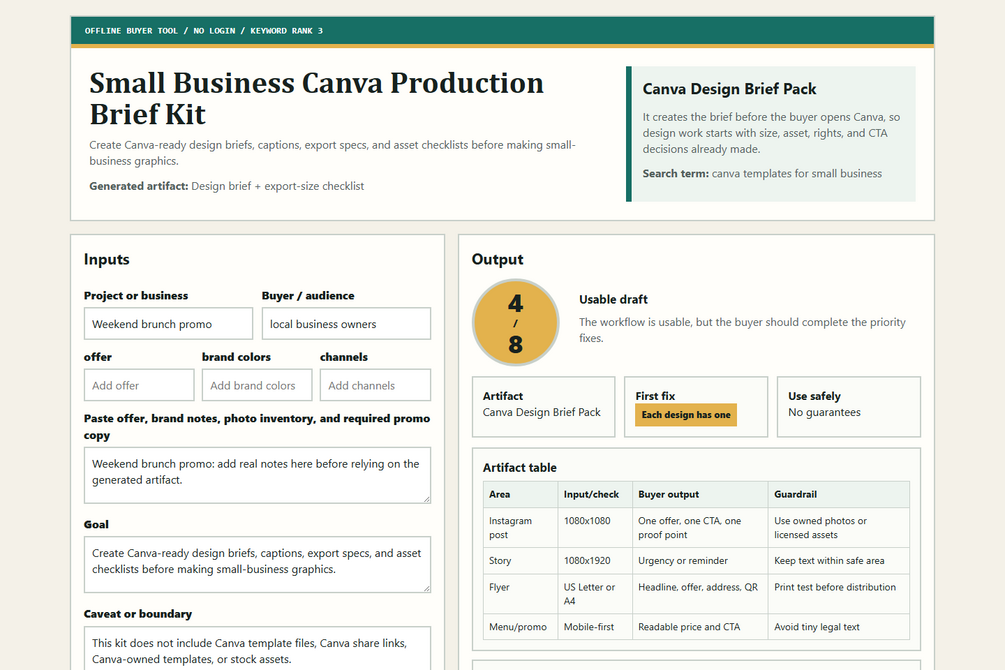Click the Inputs section heading
This screenshot has height=670, width=1005.
(106, 260)
